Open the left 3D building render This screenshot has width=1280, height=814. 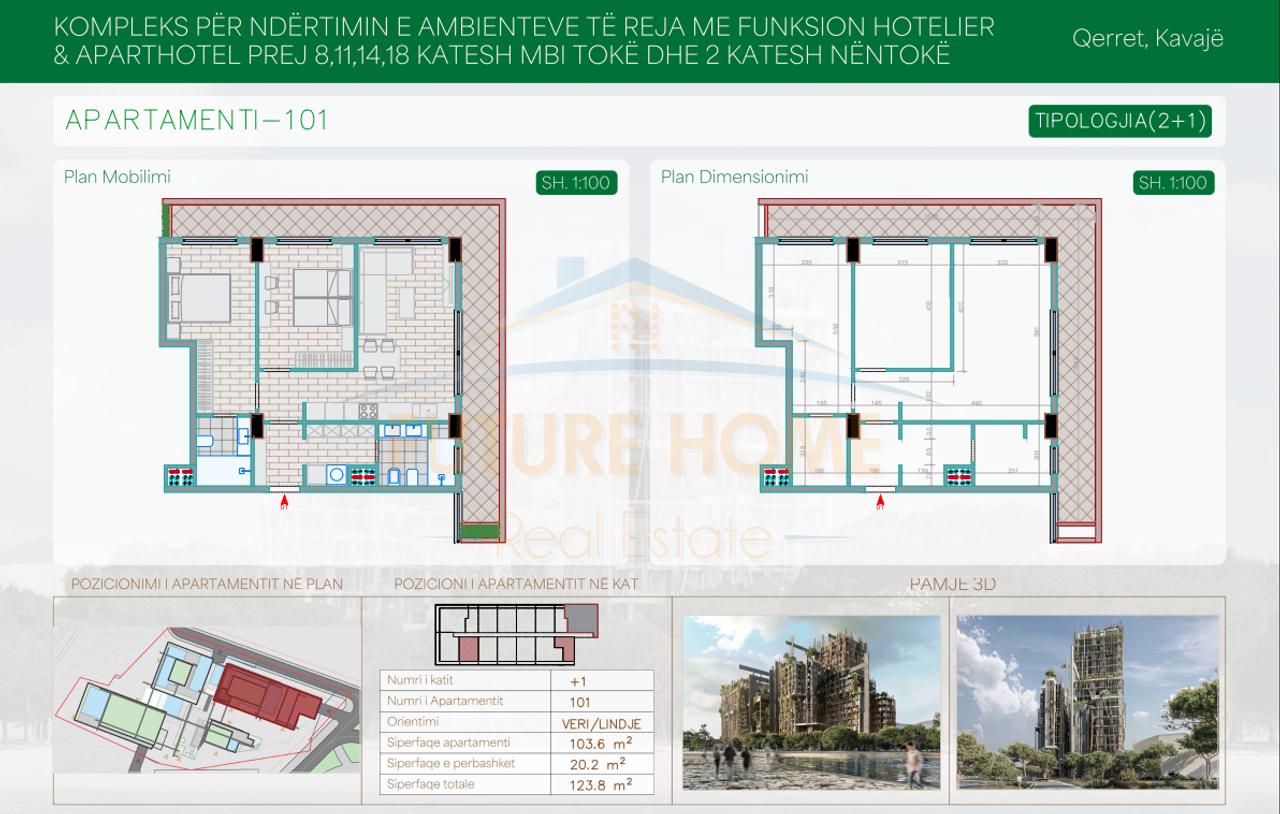coord(811,702)
